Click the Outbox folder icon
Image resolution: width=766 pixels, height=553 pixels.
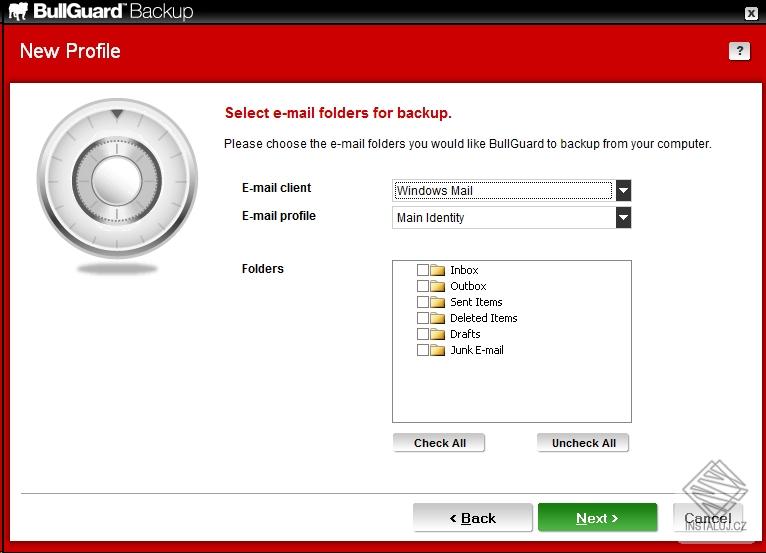tap(438, 286)
